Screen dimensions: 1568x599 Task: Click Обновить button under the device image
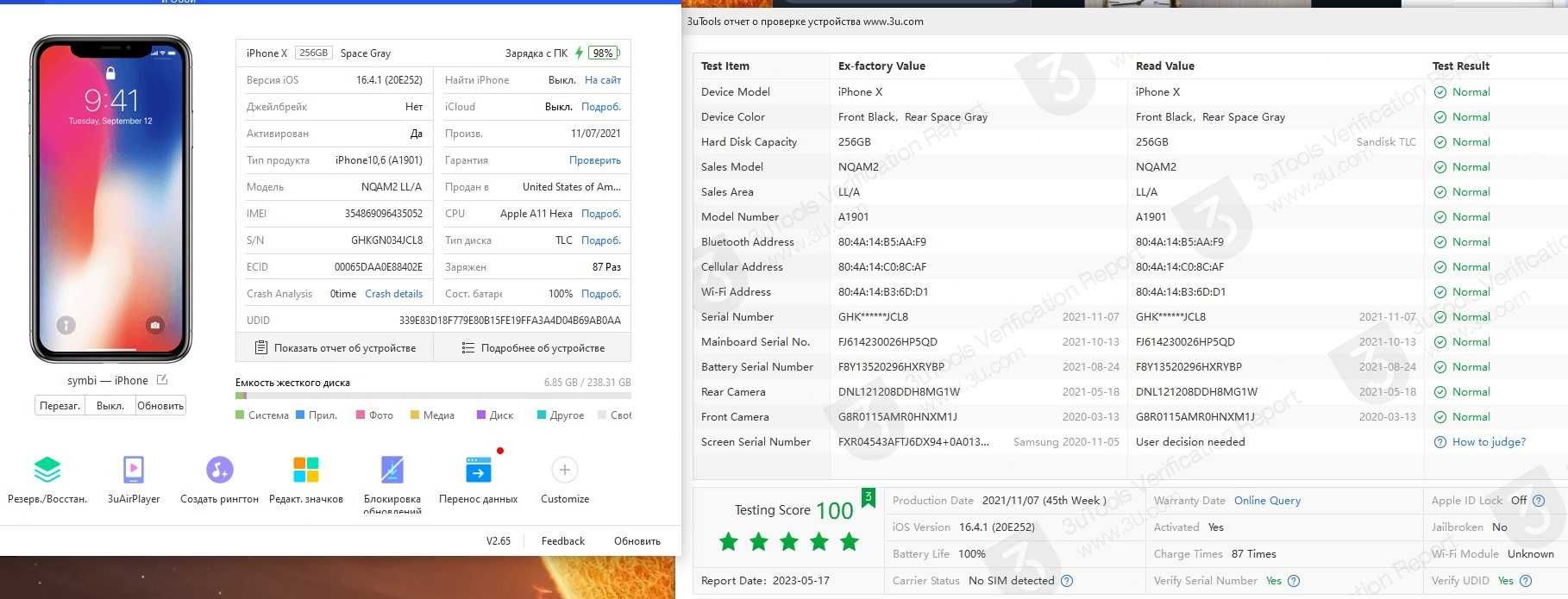pos(160,405)
